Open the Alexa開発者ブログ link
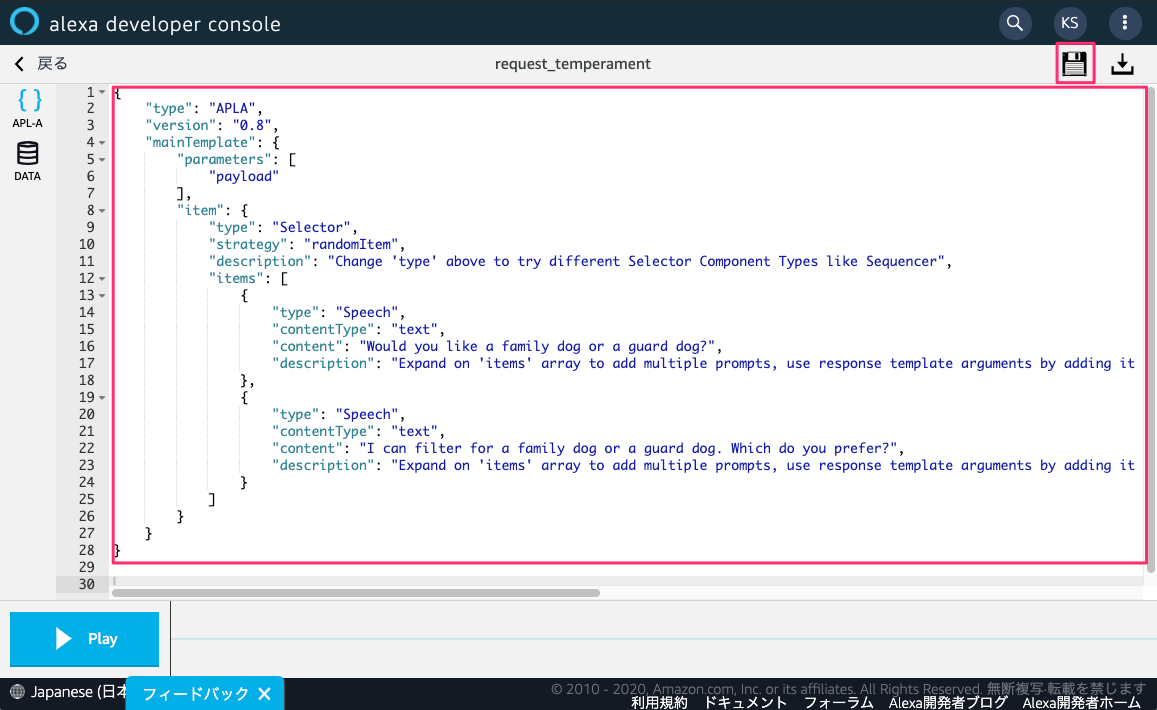Image resolution: width=1157 pixels, height=710 pixels. 947,703
